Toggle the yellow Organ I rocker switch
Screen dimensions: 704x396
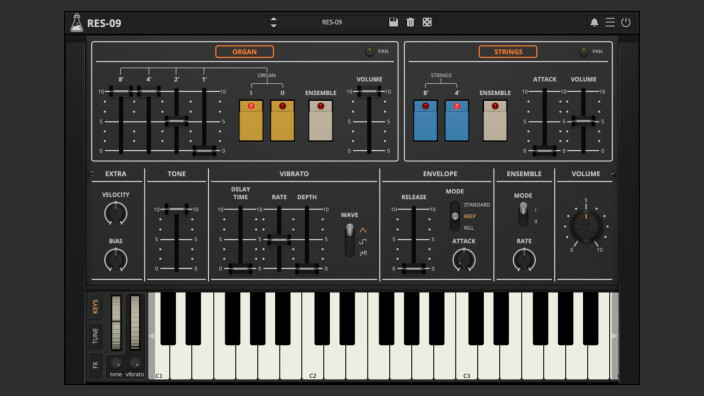tap(251, 120)
